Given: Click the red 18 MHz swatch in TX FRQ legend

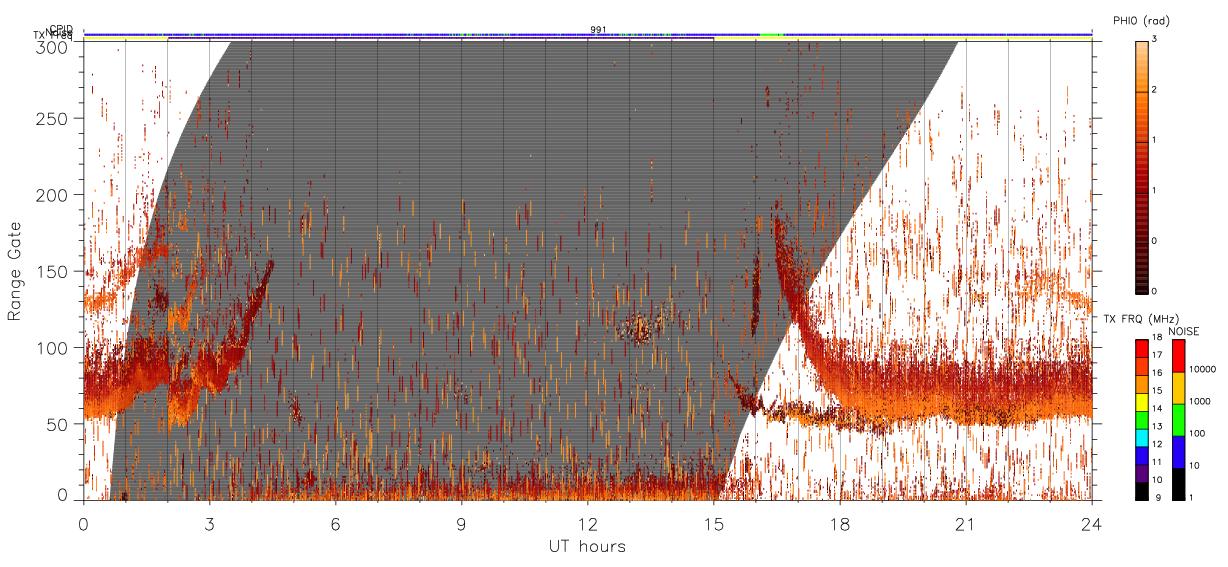Looking at the screenshot, I should pos(1141,348).
